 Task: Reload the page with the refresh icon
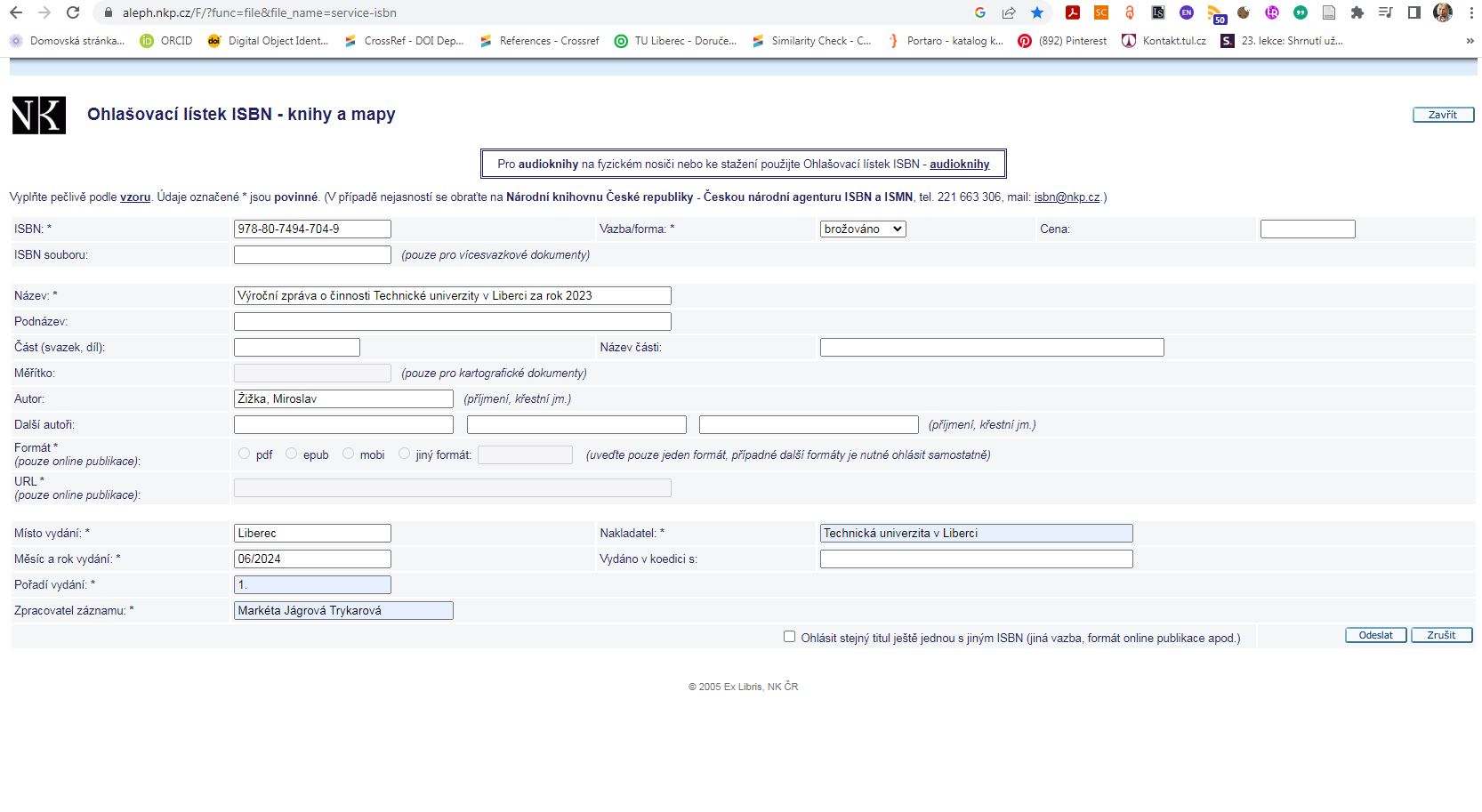tap(73, 12)
